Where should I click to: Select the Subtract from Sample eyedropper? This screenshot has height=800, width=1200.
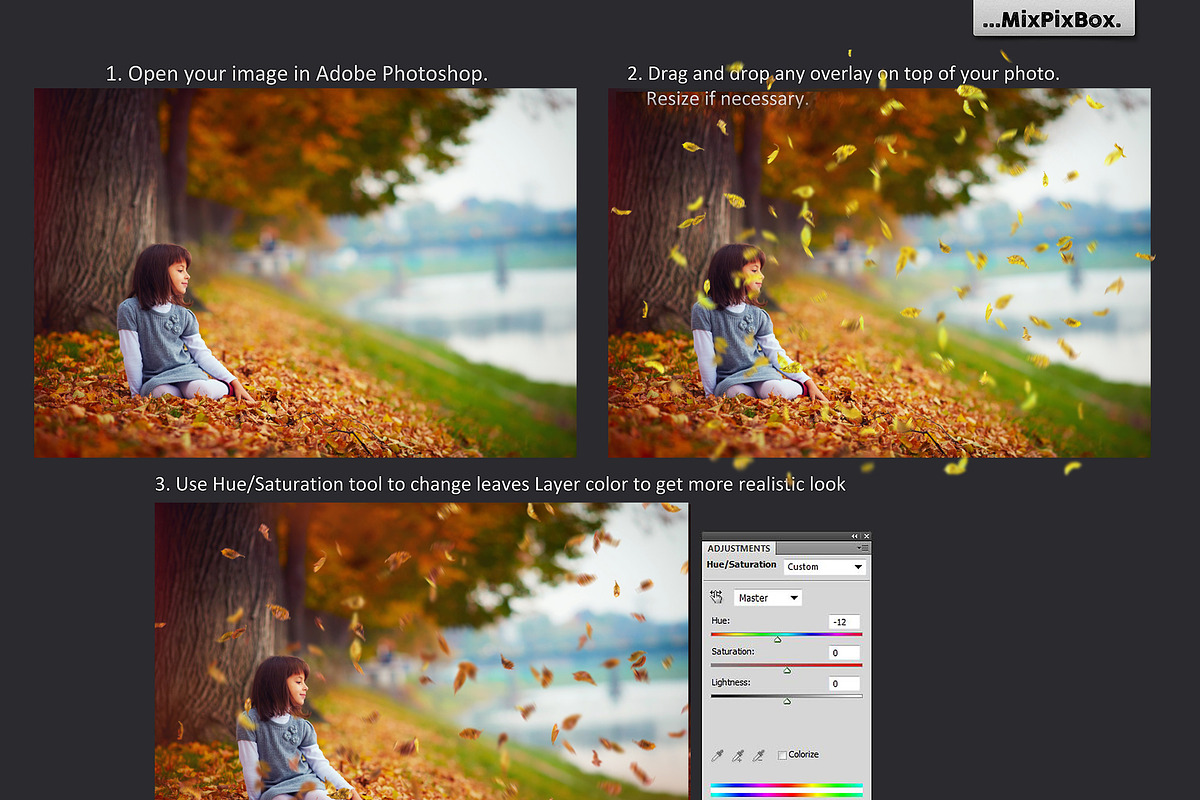click(x=759, y=755)
